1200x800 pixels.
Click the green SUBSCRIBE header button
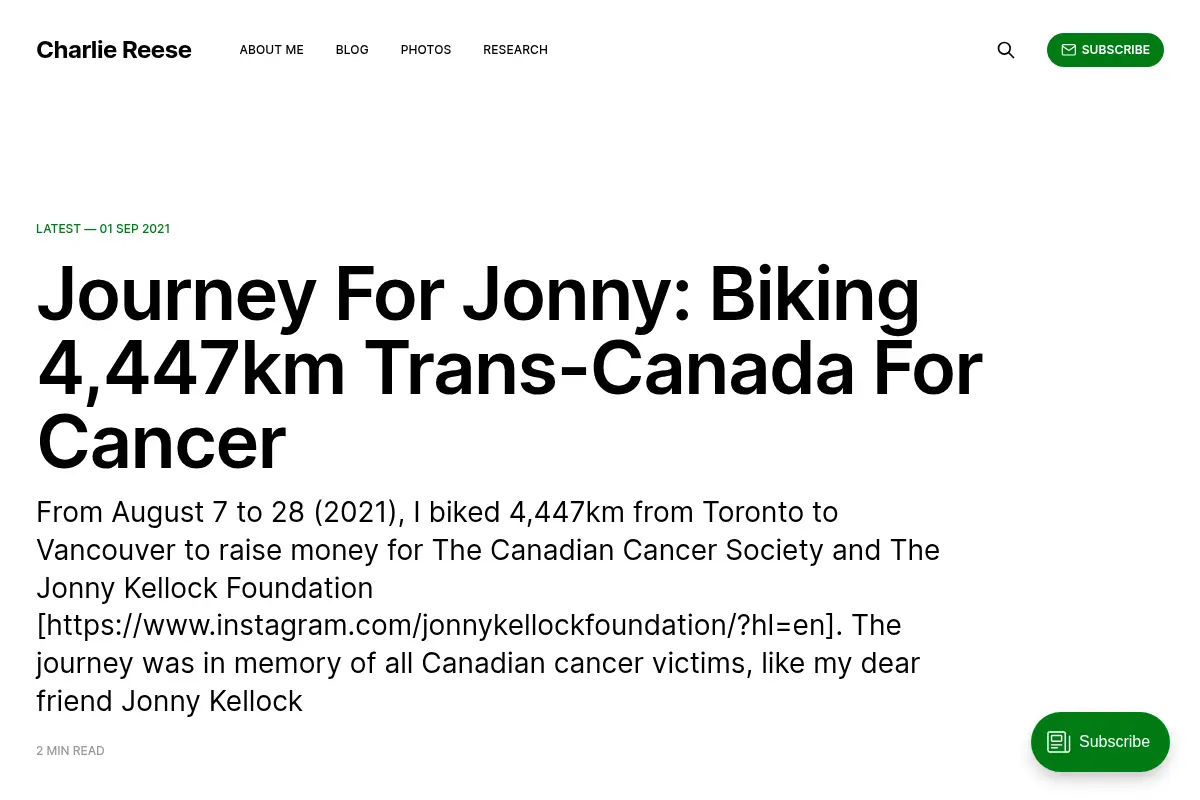click(1105, 50)
